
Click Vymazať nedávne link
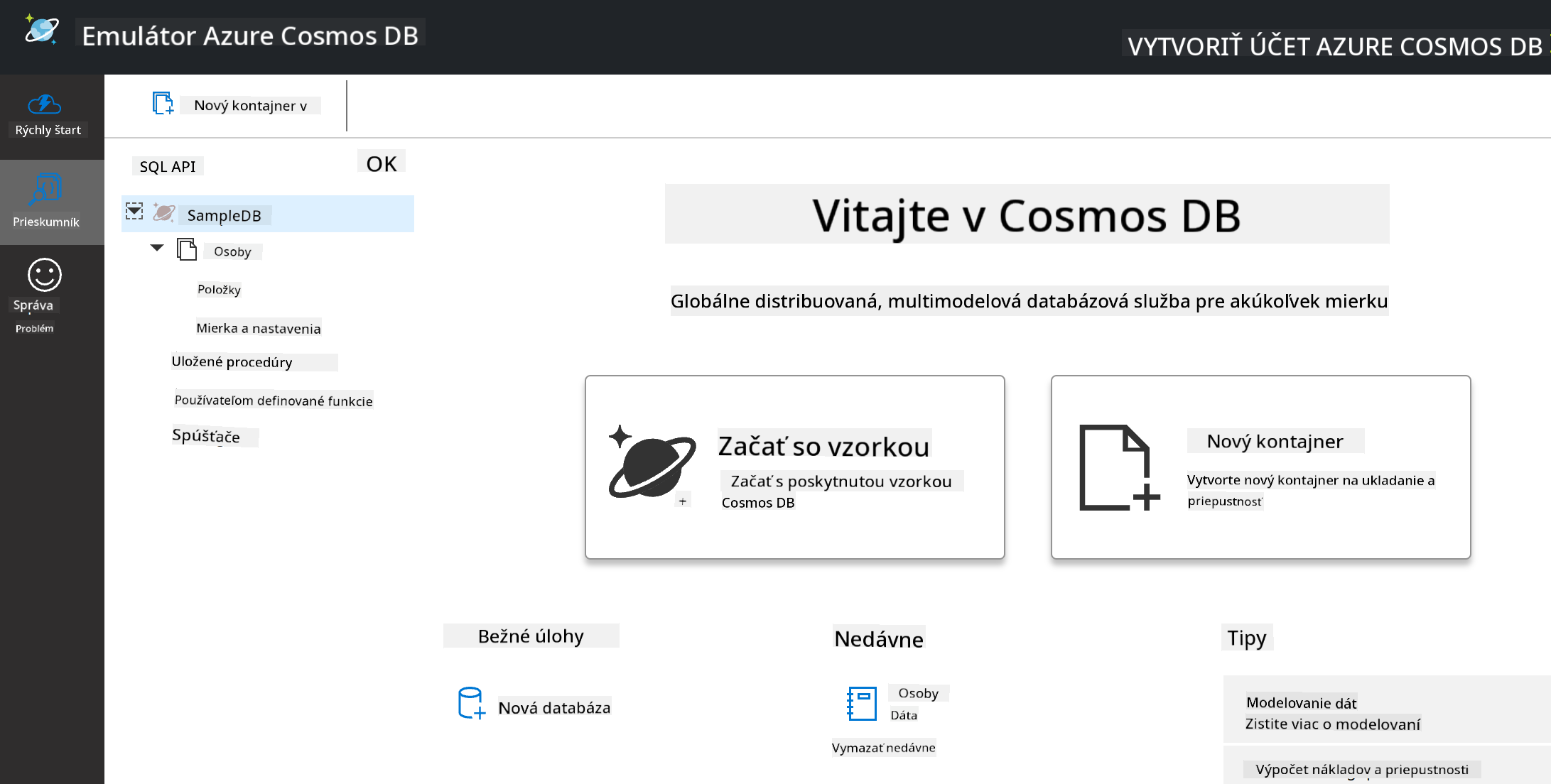click(884, 748)
